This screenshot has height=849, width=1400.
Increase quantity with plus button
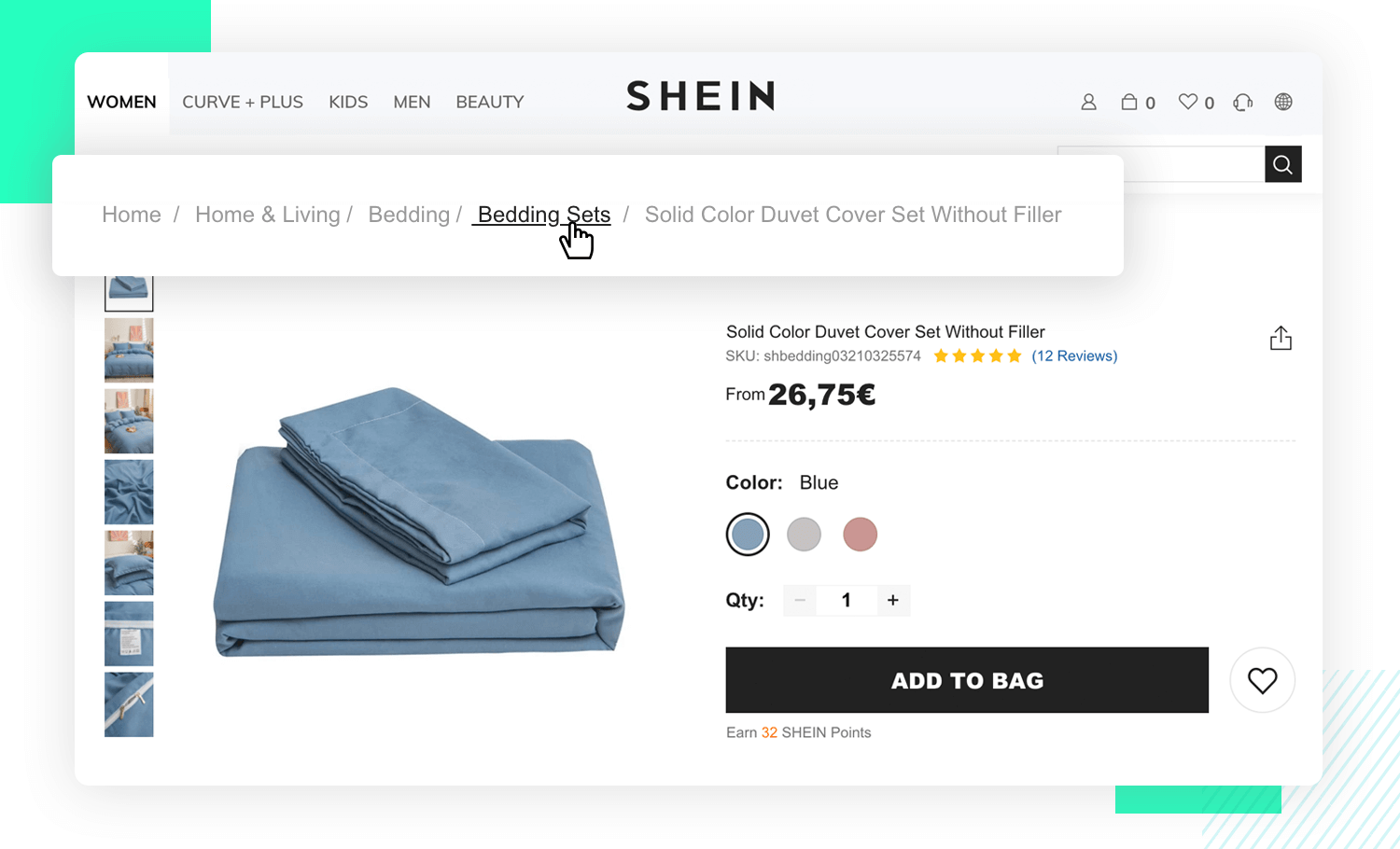click(x=893, y=600)
